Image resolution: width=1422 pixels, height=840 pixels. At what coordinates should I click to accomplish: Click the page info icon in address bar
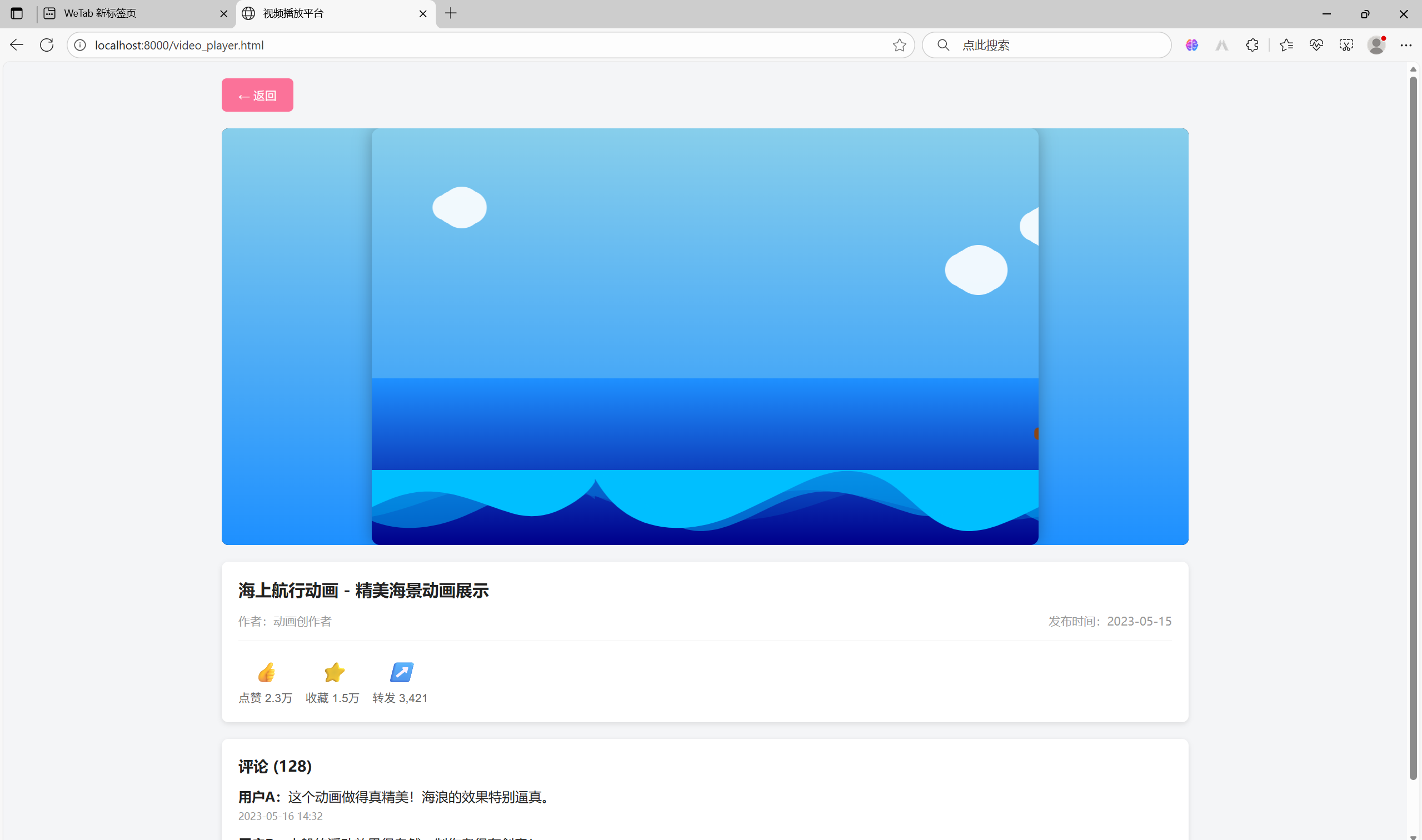[x=80, y=46]
